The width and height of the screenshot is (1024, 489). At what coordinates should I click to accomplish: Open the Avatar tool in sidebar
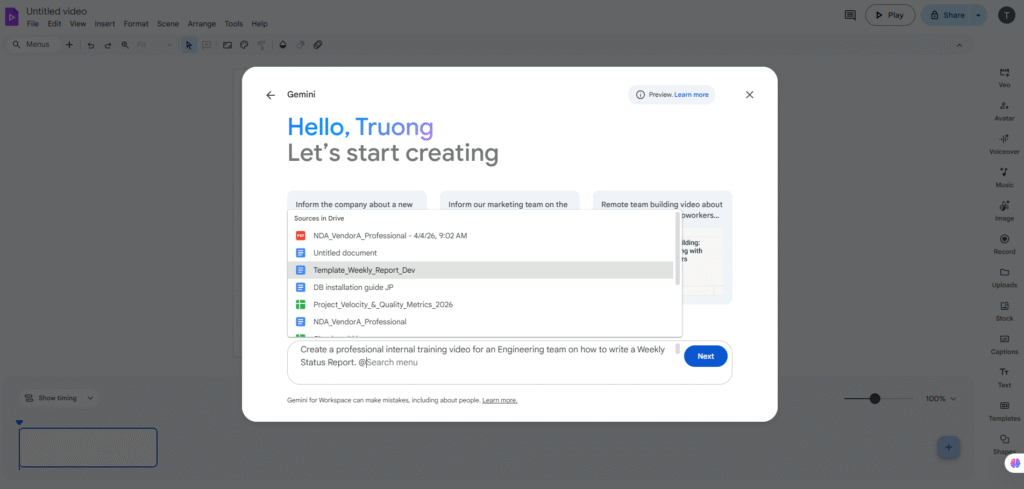(x=1004, y=110)
